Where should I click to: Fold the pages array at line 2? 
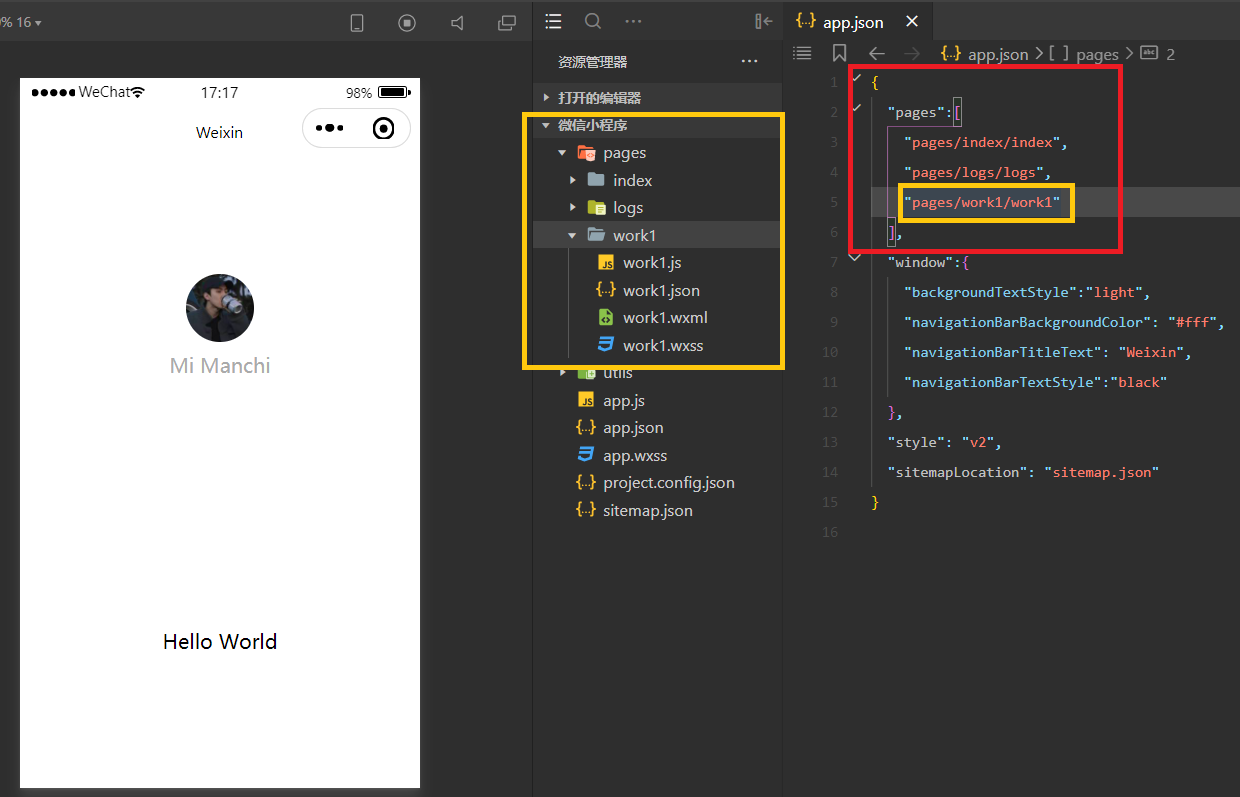[855, 107]
